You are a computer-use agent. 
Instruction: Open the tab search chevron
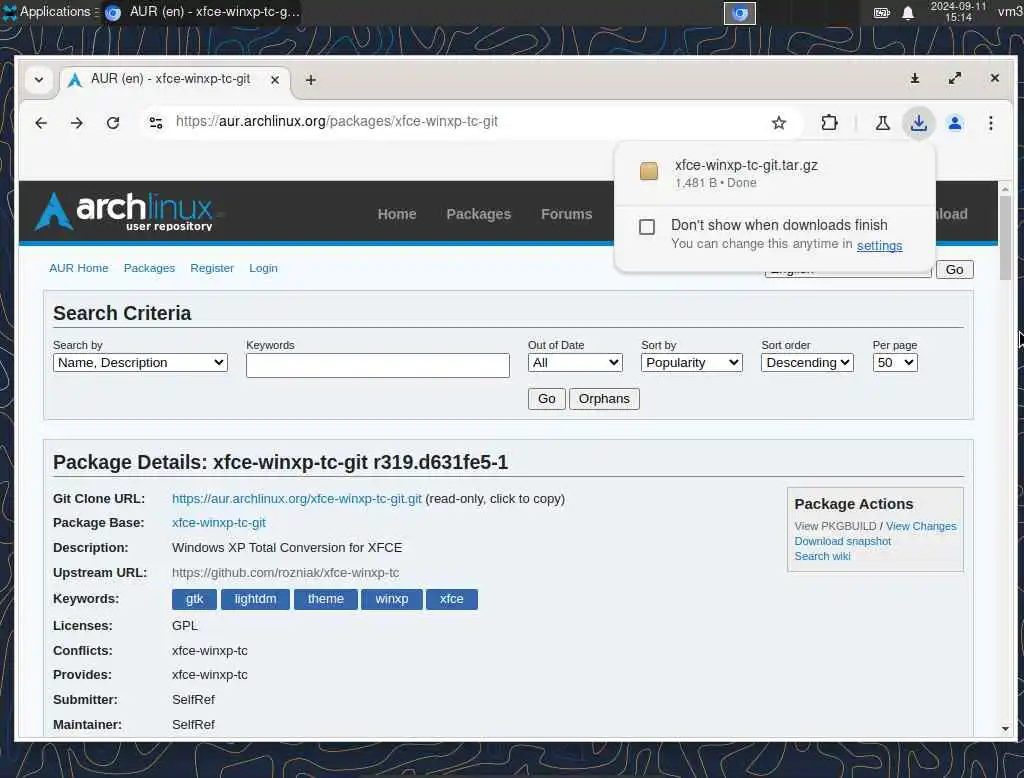click(39, 80)
